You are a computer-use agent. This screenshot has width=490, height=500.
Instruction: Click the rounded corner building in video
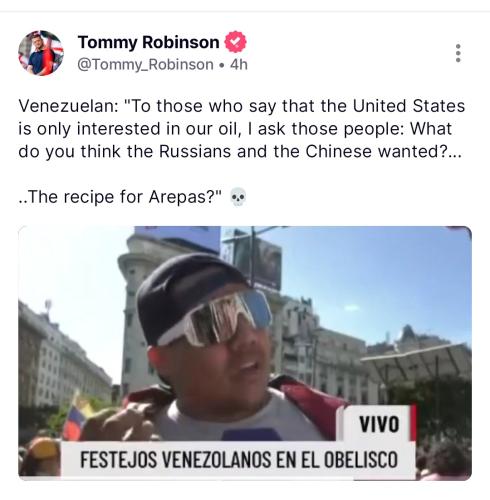click(140, 310)
